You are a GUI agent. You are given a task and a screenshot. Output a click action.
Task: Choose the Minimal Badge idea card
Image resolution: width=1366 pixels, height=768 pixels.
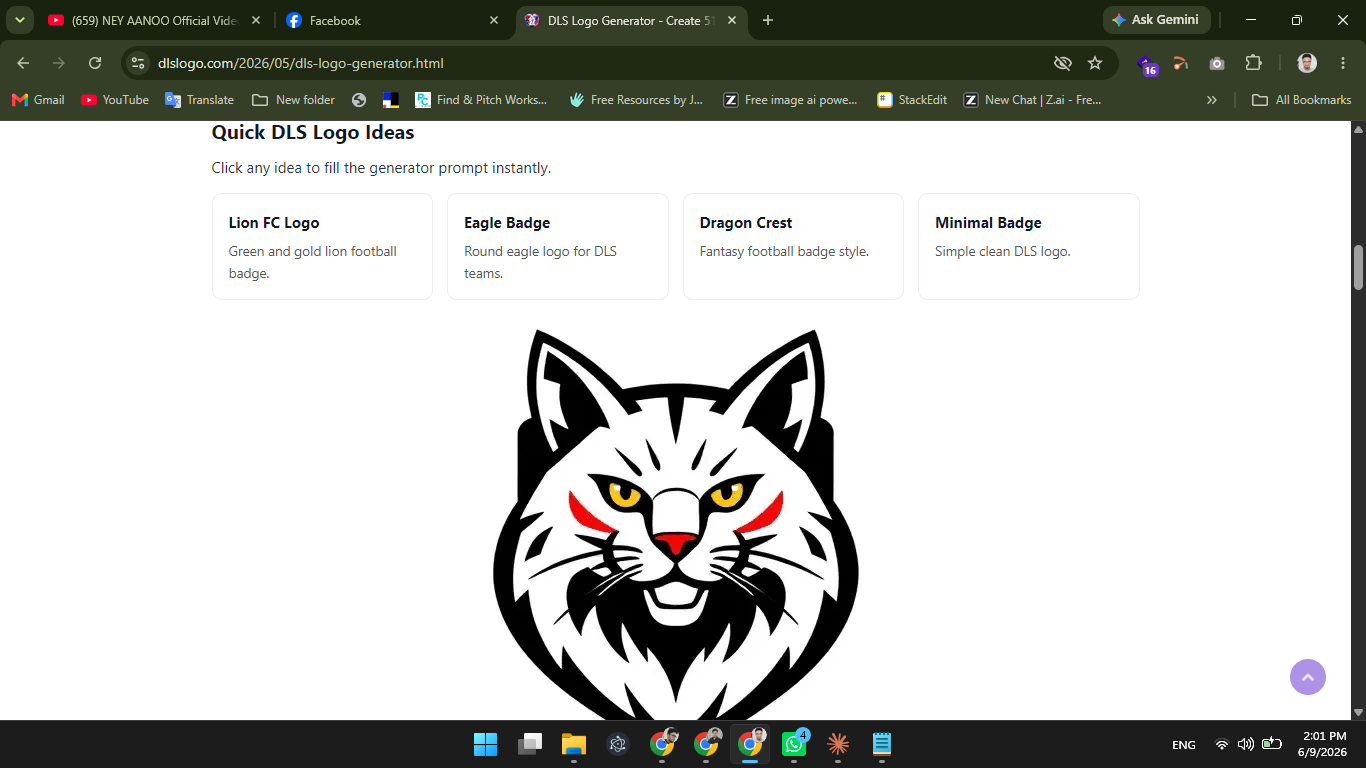pyautogui.click(x=1029, y=246)
